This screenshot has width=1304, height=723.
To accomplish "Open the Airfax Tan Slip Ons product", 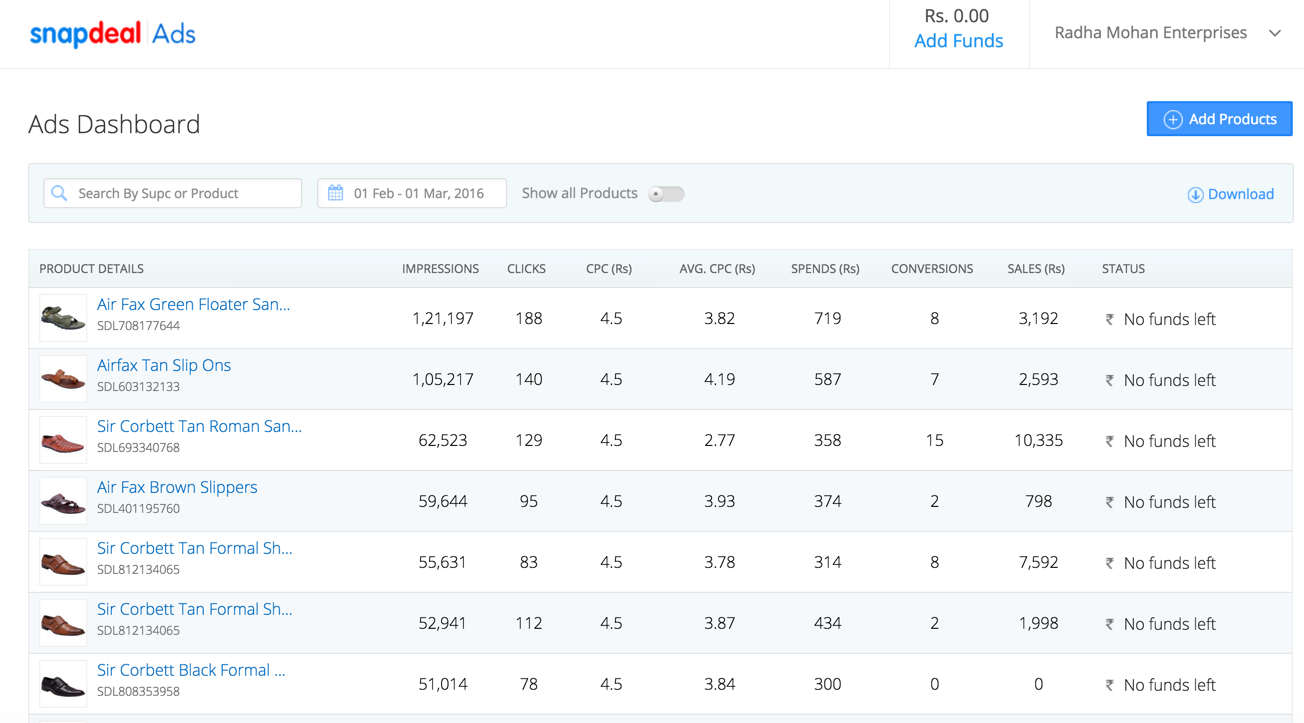I will coord(164,365).
